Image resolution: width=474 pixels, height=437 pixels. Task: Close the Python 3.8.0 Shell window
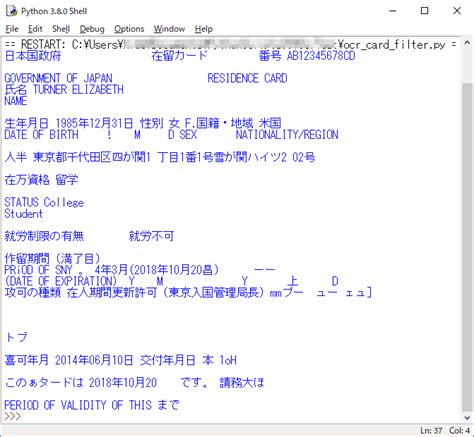pos(457,11)
